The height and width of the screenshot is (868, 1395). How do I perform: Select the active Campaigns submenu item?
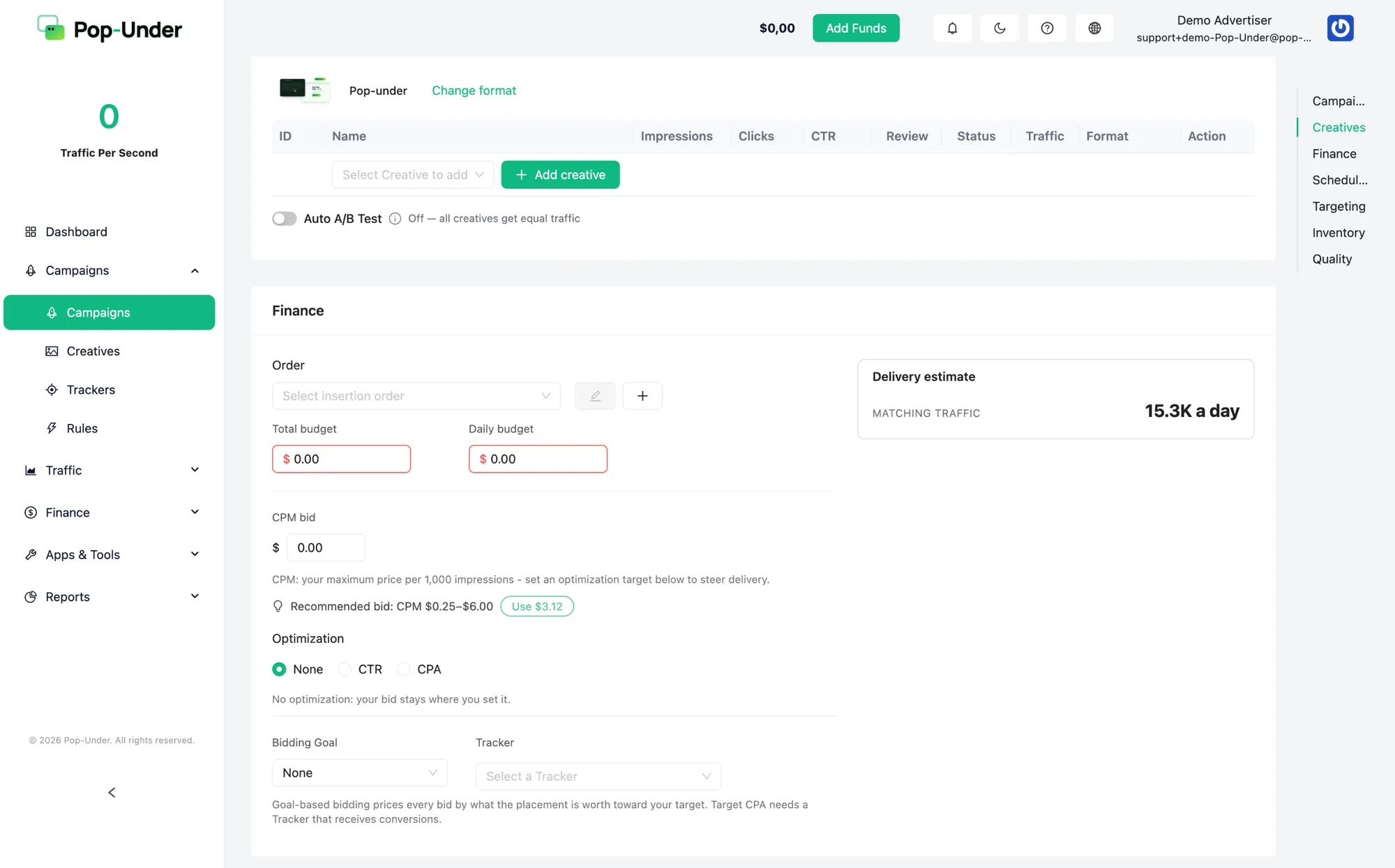tap(110, 312)
